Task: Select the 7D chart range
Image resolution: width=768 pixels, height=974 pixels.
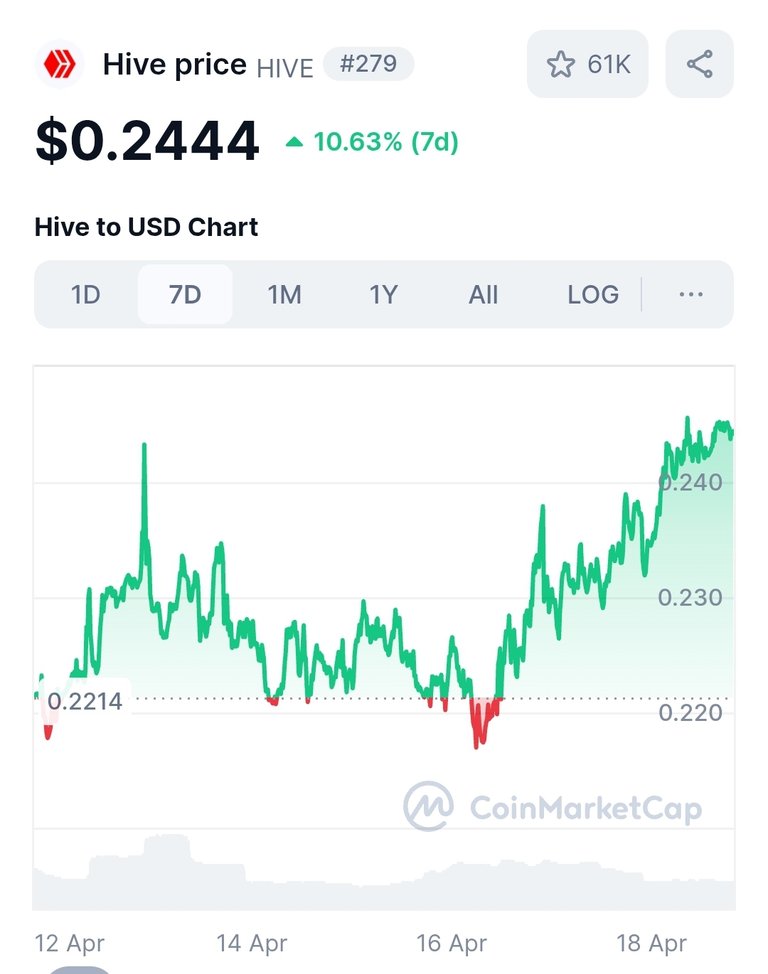Action: pyautogui.click(x=185, y=294)
